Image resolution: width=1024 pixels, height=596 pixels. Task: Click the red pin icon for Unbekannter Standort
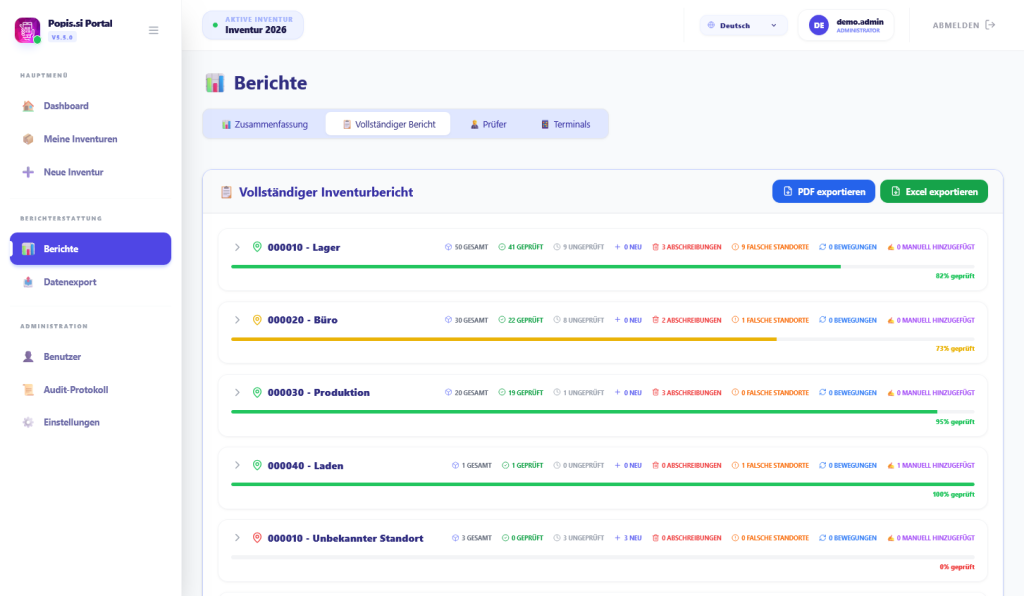[257, 538]
